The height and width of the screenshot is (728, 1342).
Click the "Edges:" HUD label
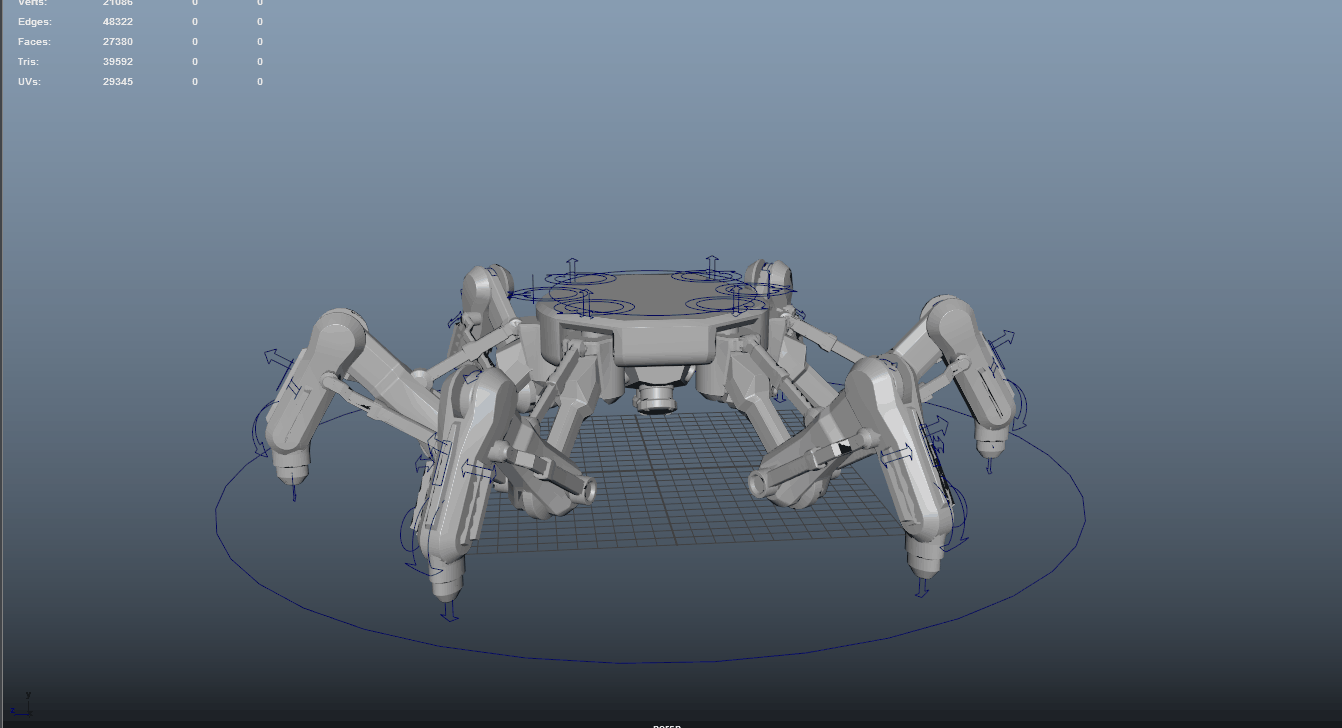35,22
